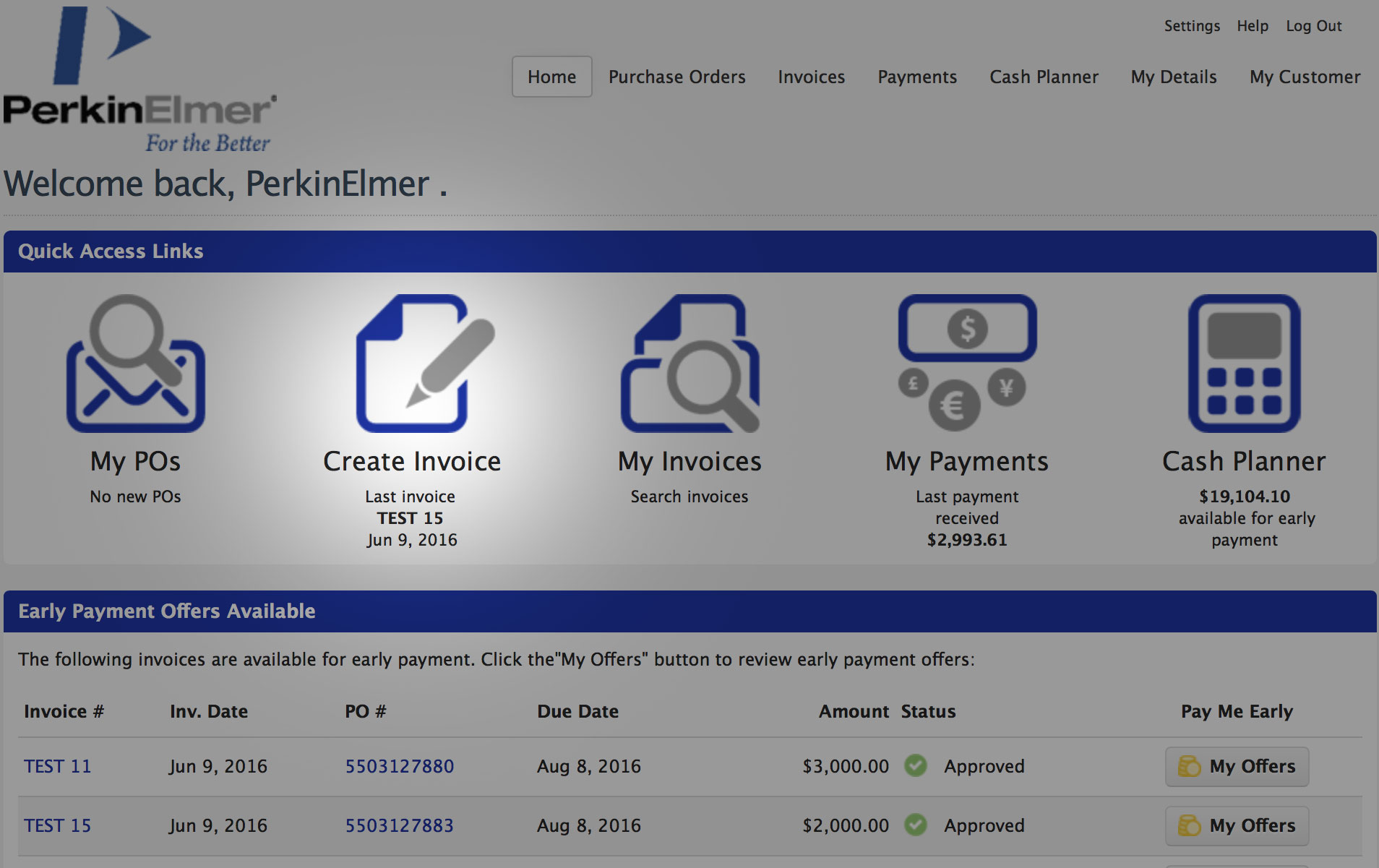
Task: Navigate to the Payments menu
Action: (917, 77)
